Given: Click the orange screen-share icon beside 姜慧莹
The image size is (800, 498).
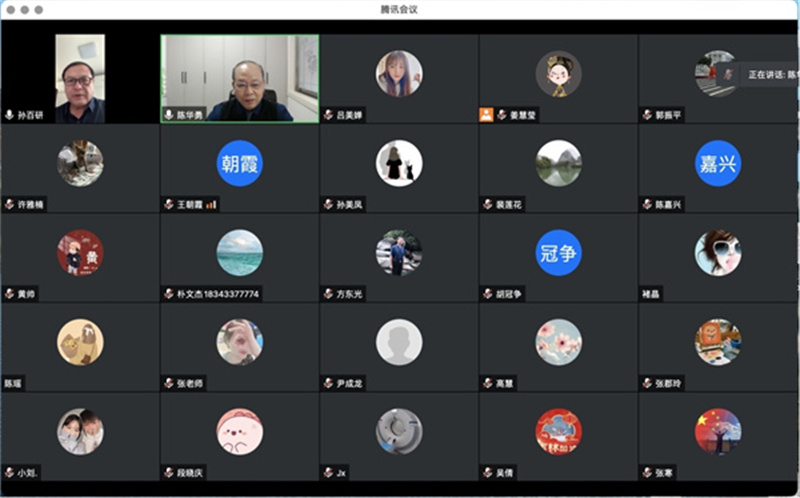Looking at the screenshot, I should pos(486,115).
